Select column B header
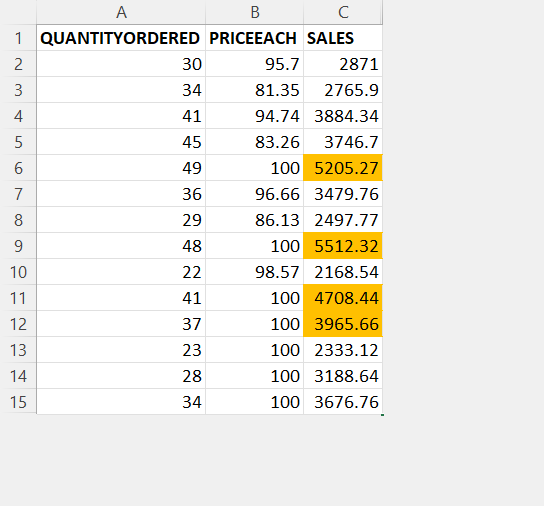 [255, 12]
